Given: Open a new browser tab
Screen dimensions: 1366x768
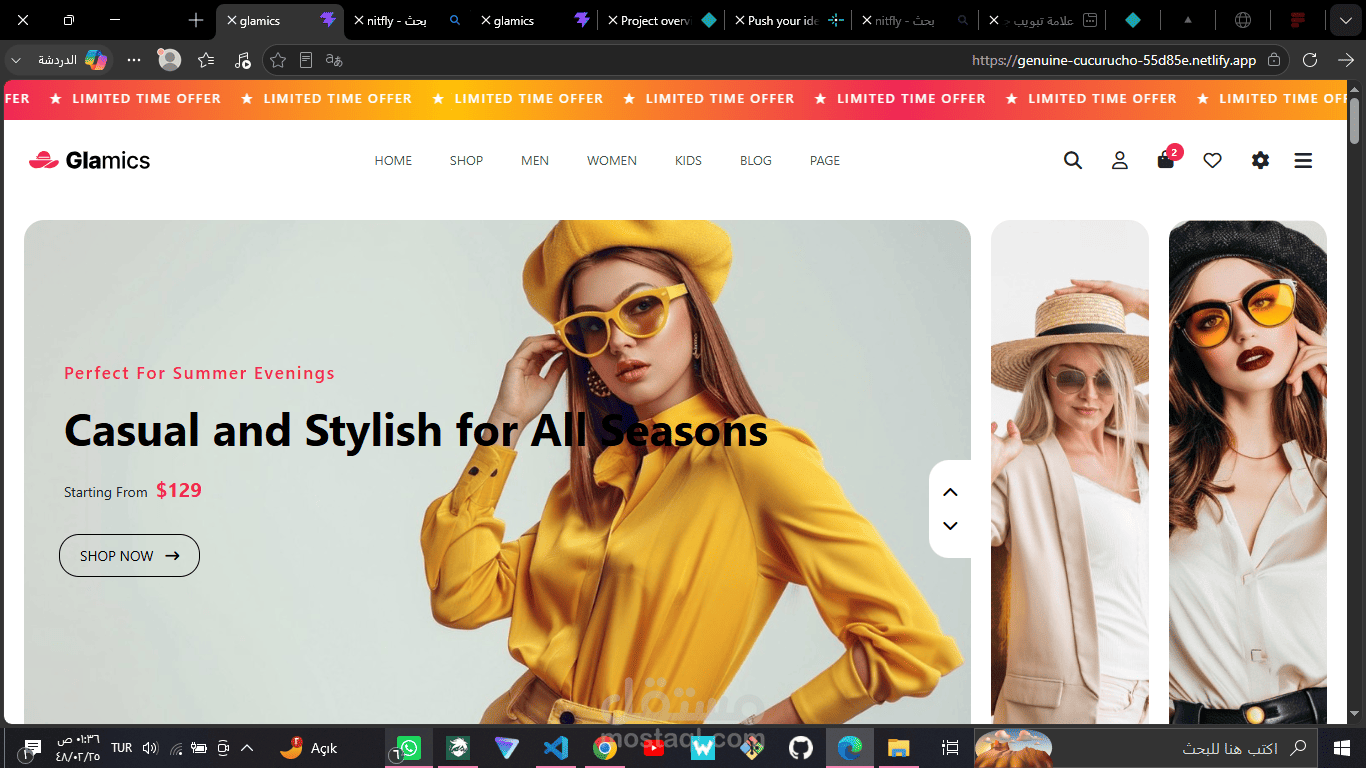Looking at the screenshot, I should coord(196,20).
